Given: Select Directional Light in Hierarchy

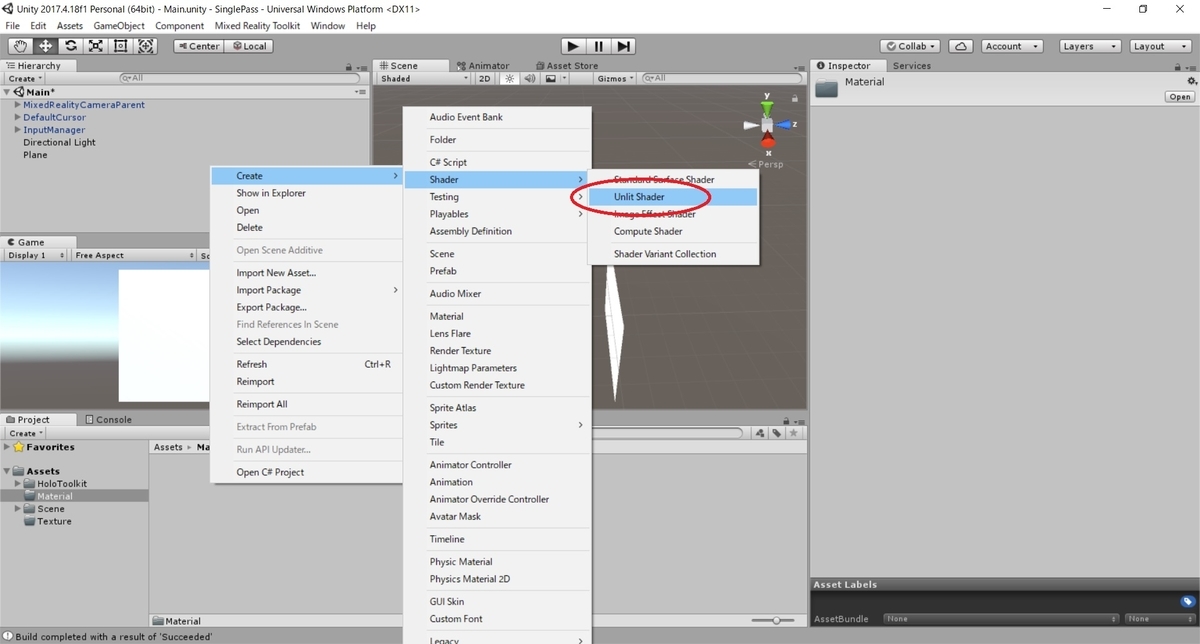Looking at the screenshot, I should coord(60,142).
